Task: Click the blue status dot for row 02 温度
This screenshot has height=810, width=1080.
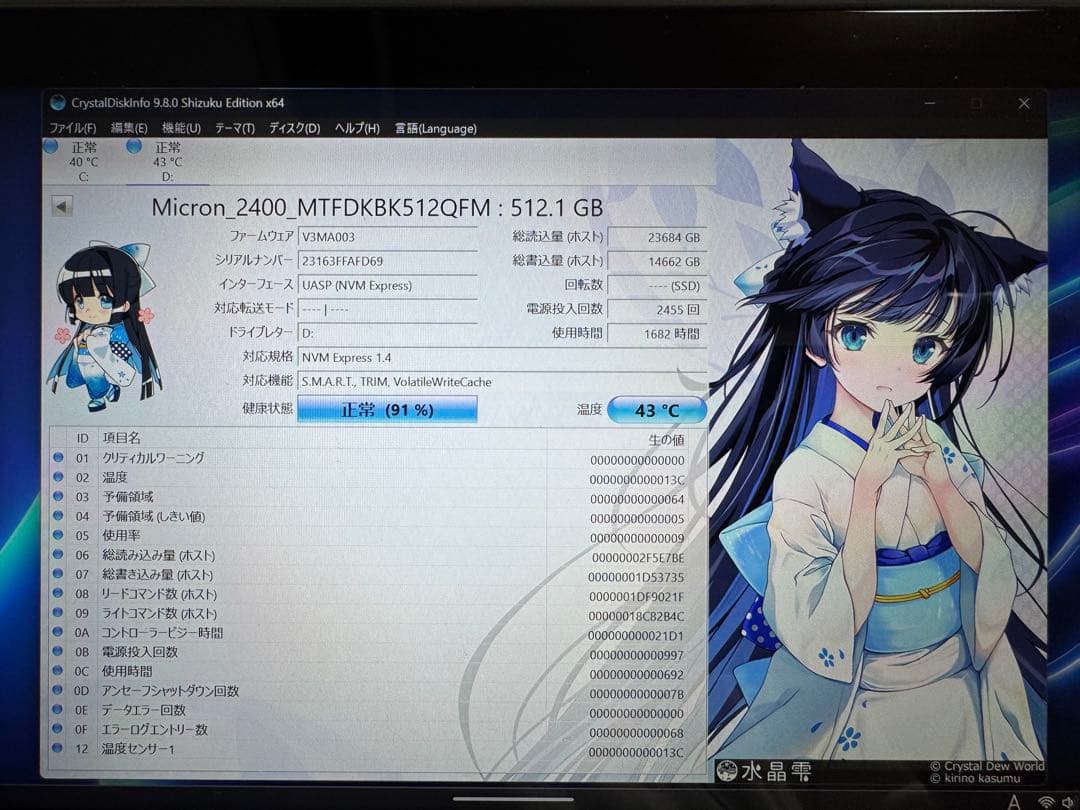Action: click(59, 477)
